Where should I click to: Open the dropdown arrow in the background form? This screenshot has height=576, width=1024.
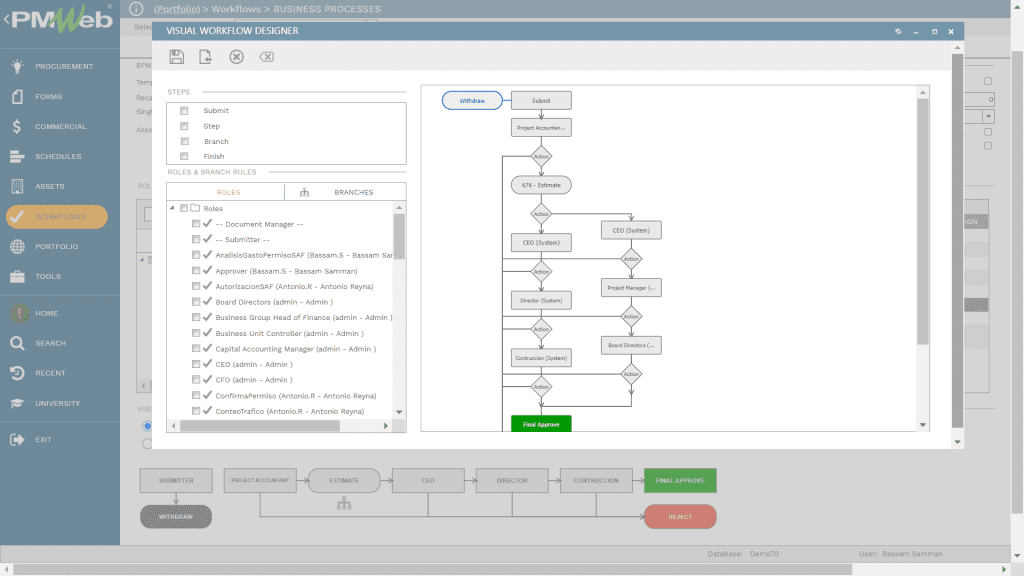989,116
